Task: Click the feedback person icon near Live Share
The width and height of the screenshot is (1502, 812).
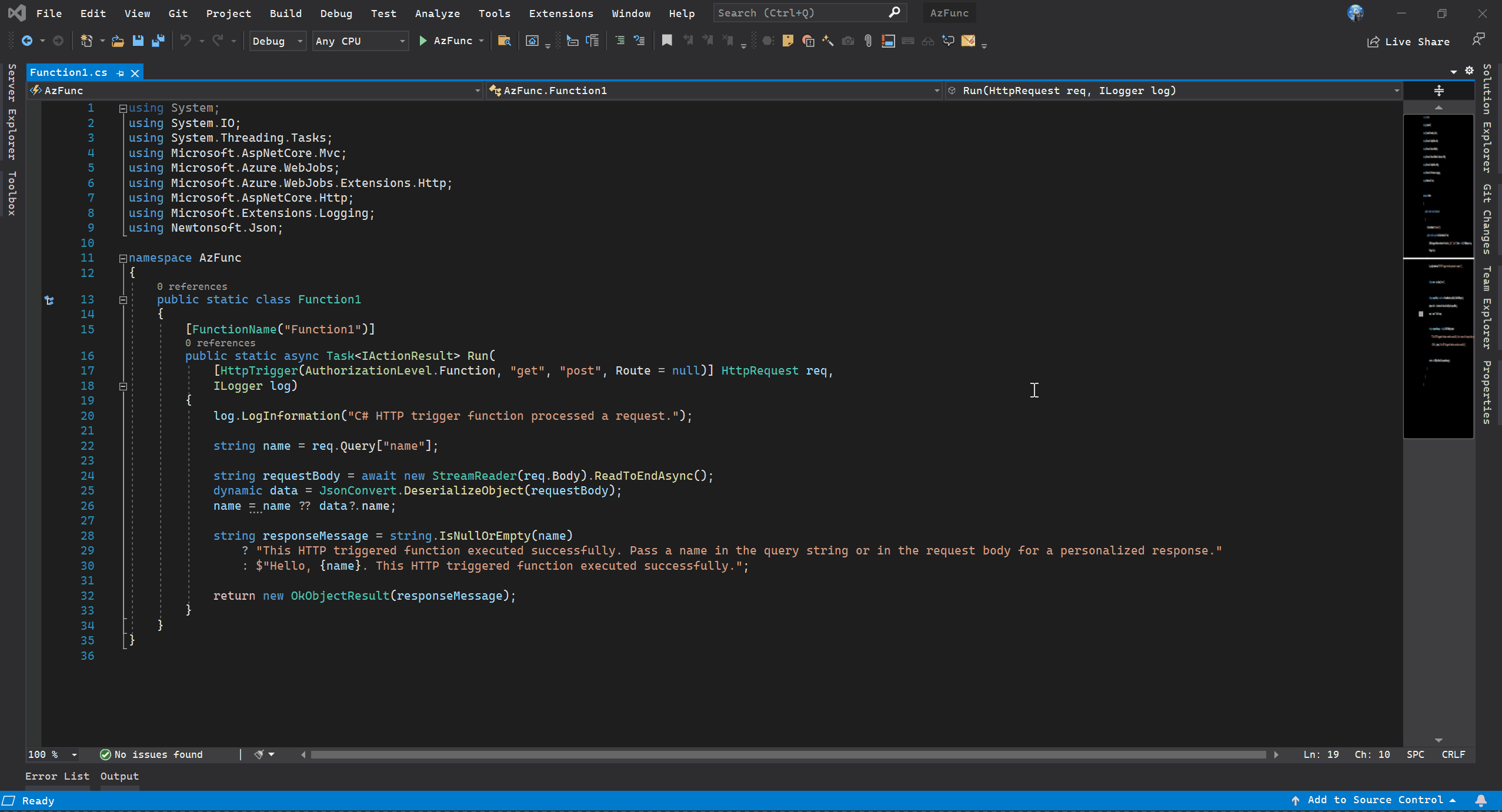Action: click(1478, 40)
